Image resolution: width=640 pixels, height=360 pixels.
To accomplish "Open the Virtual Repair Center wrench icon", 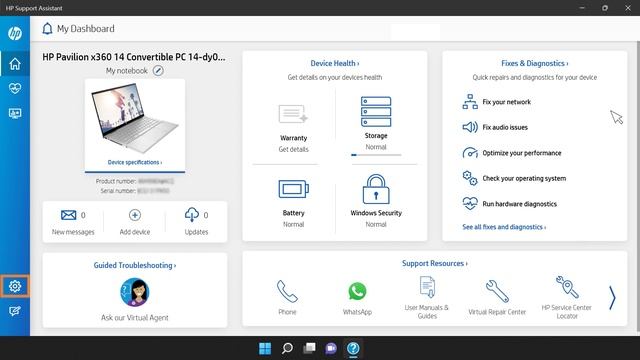I will (497, 291).
